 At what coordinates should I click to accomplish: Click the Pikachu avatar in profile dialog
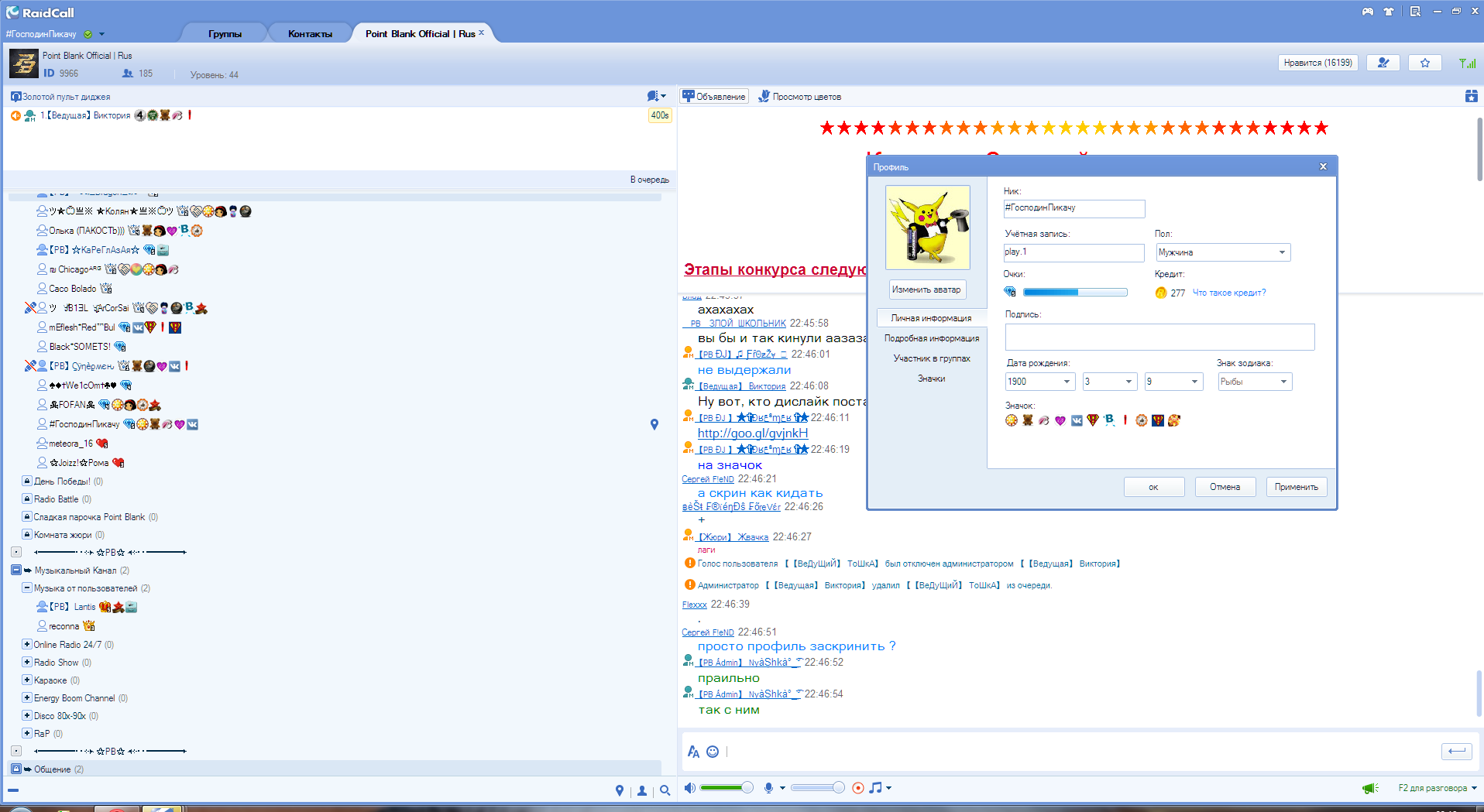click(x=928, y=227)
